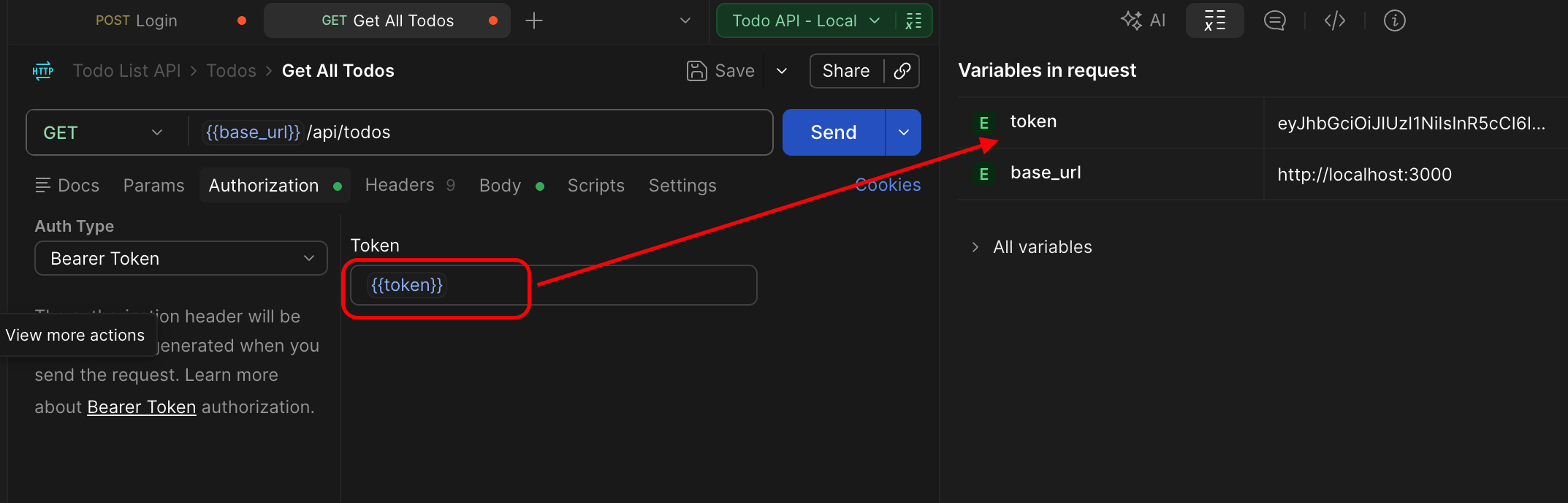Image resolution: width=1568 pixels, height=503 pixels.
Task: Copy request link via chain icon
Action: (x=902, y=71)
